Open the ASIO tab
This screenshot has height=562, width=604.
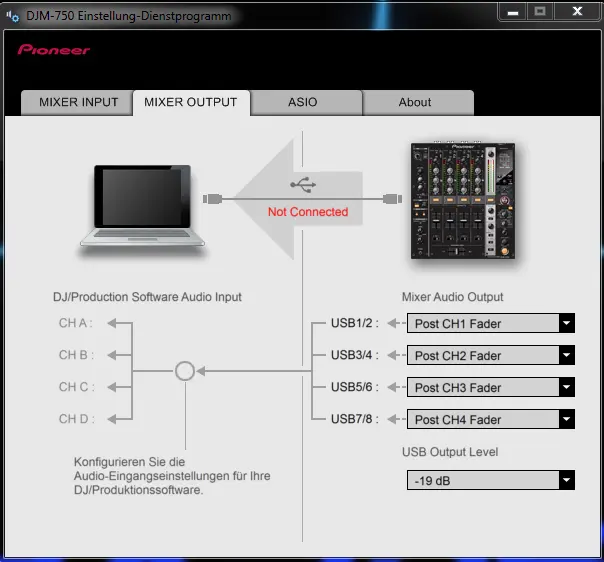pyautogui.click(x=303, y=102)
